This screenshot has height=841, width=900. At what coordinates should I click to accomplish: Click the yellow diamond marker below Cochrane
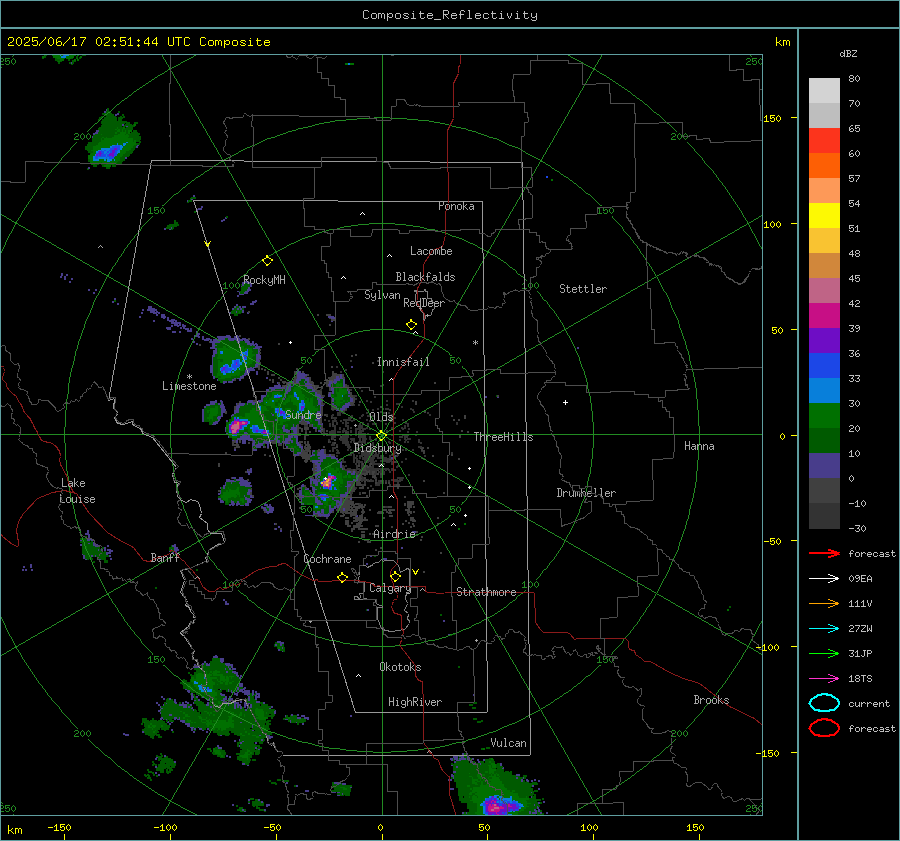[x=343, y=577]
